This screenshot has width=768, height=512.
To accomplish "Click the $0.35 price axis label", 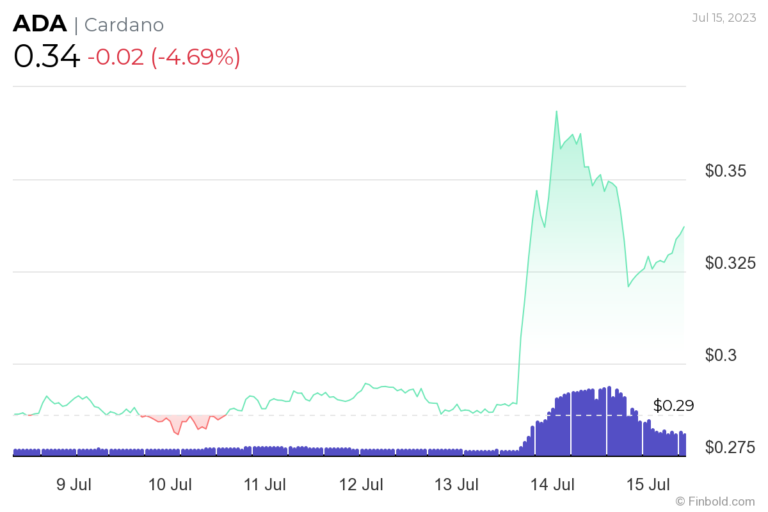I will pyautogui.click(x=725, y=171).
